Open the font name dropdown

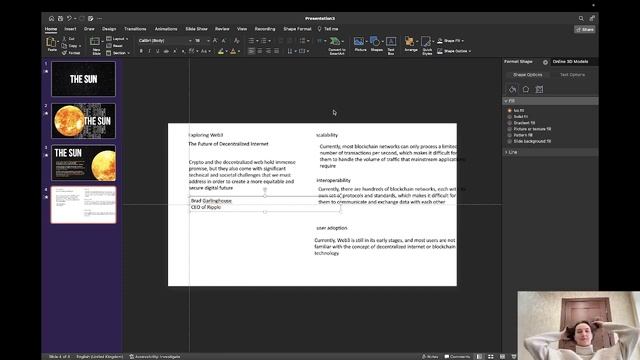(x=190, y=40)
